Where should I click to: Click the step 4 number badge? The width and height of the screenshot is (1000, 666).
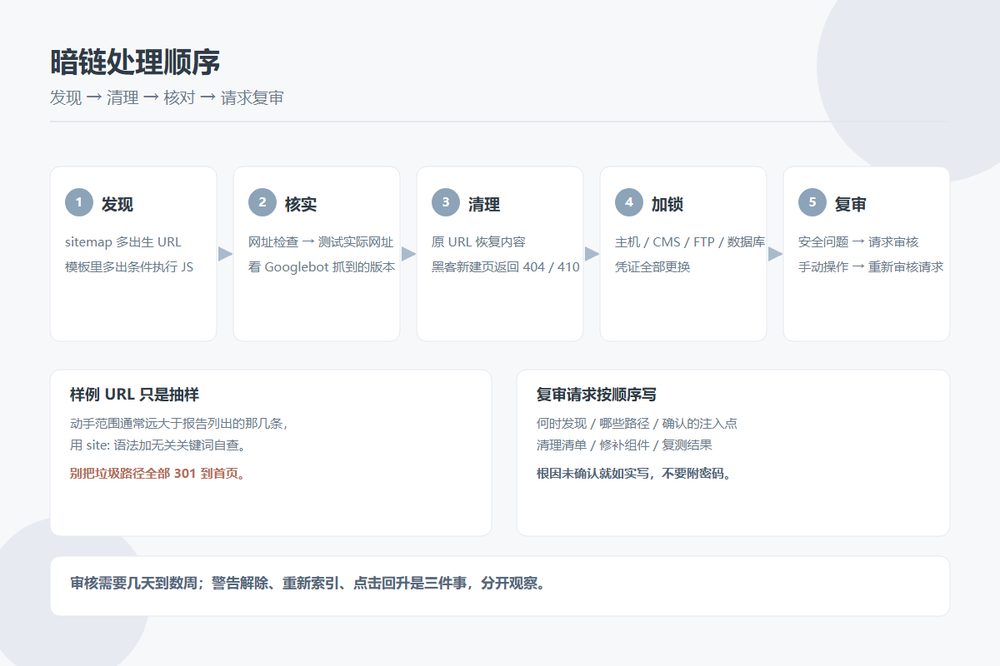click(x=629, y=202)
